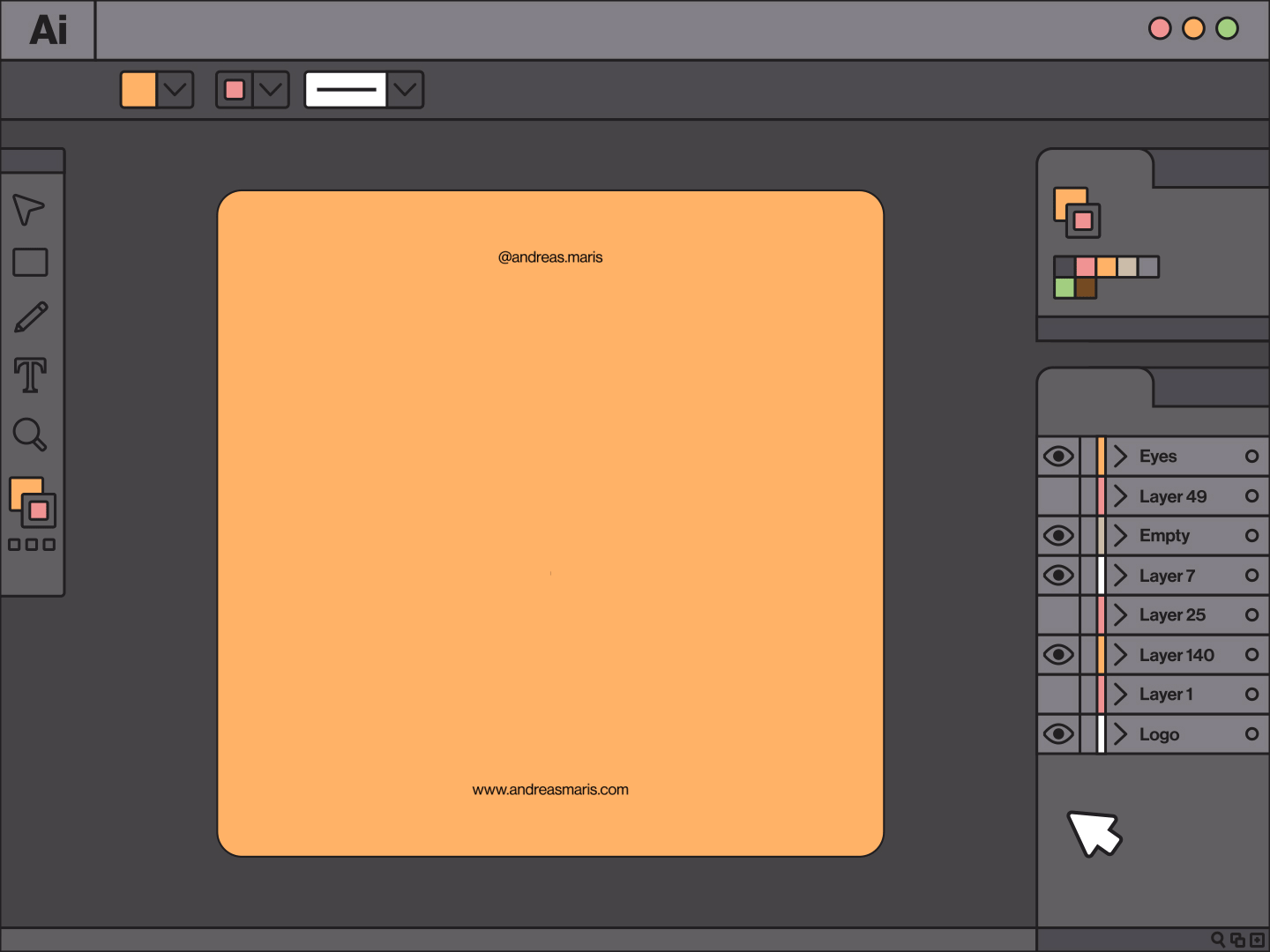Toggle visibility of the Logo layer
This screenshot has height=952, width=1270.
click(x=1058, y=733)
